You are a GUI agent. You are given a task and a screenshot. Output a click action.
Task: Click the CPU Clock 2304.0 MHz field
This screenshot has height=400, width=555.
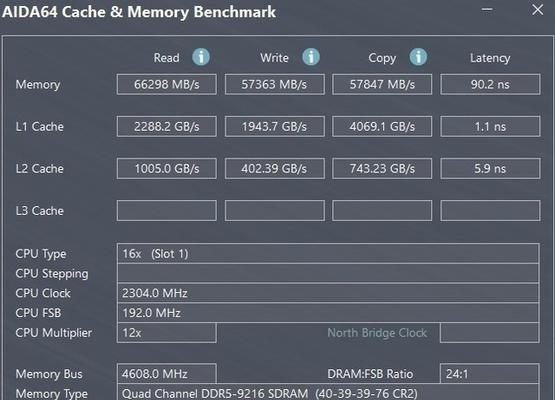pos(328,293)
